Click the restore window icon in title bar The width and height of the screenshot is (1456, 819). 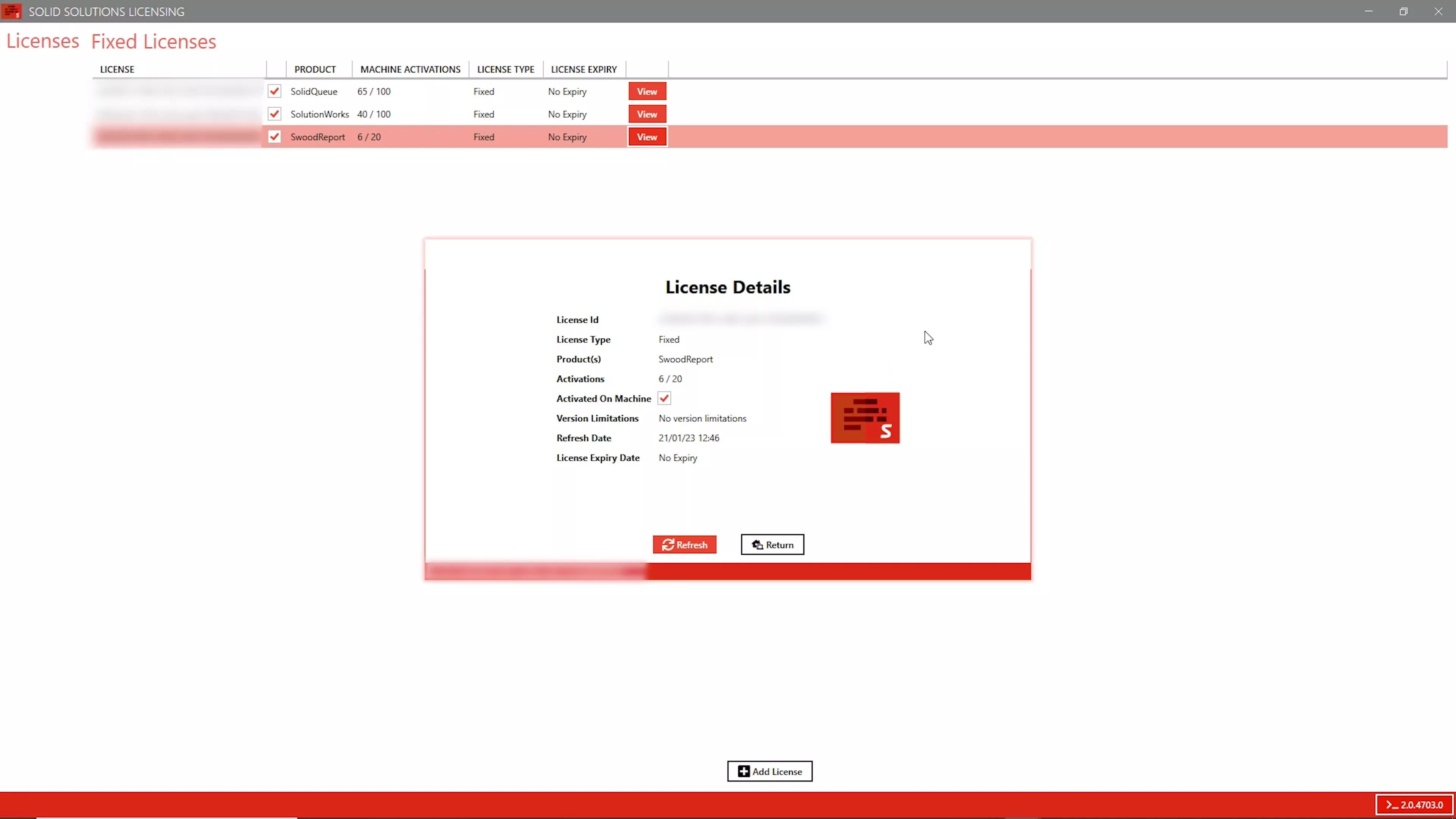point(1404,11)
